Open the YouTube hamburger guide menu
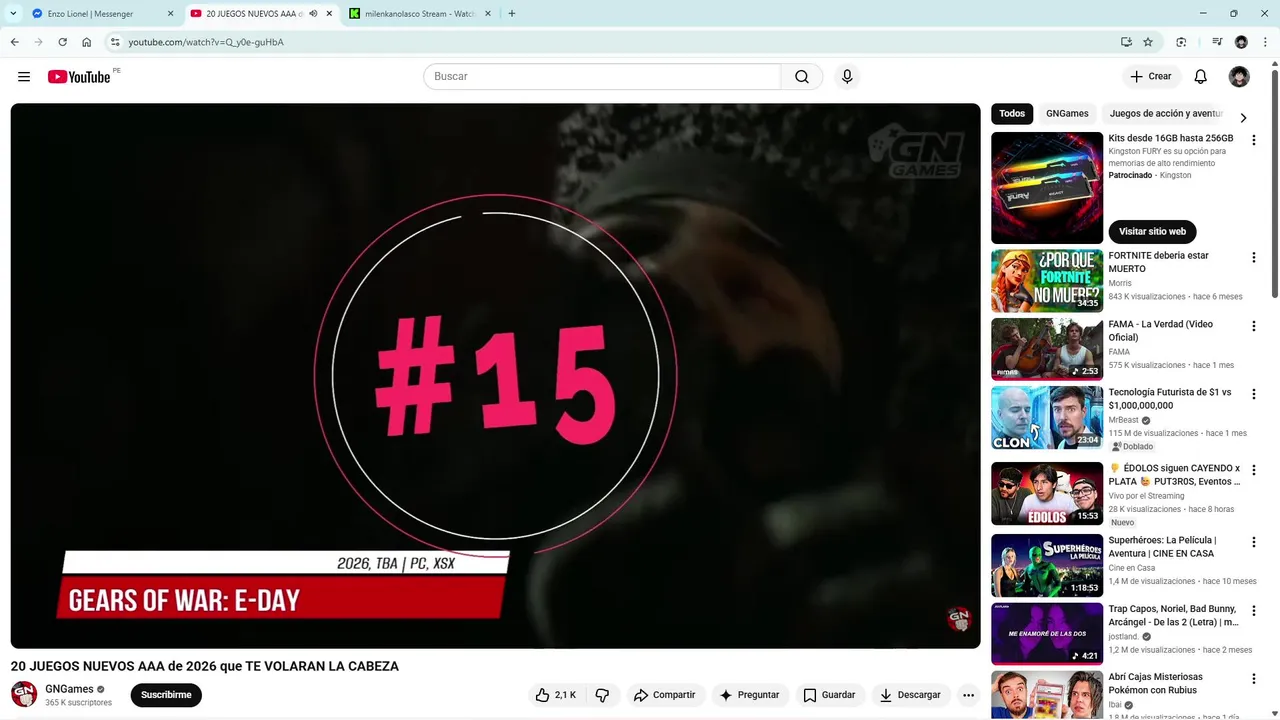This screenshot has height=720, width=1280. pos(24,77)
